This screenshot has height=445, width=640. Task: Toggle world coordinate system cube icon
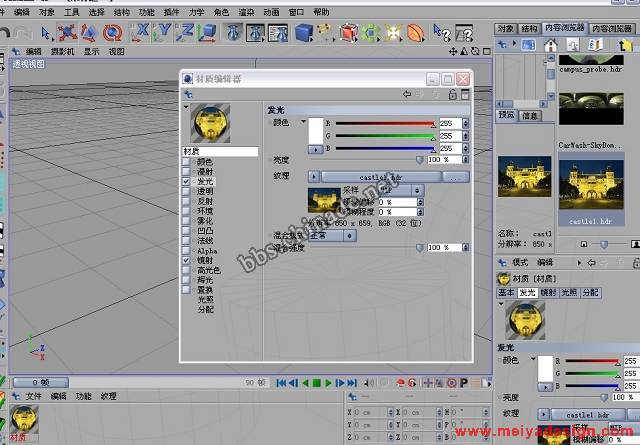click(x=207, y=33)
